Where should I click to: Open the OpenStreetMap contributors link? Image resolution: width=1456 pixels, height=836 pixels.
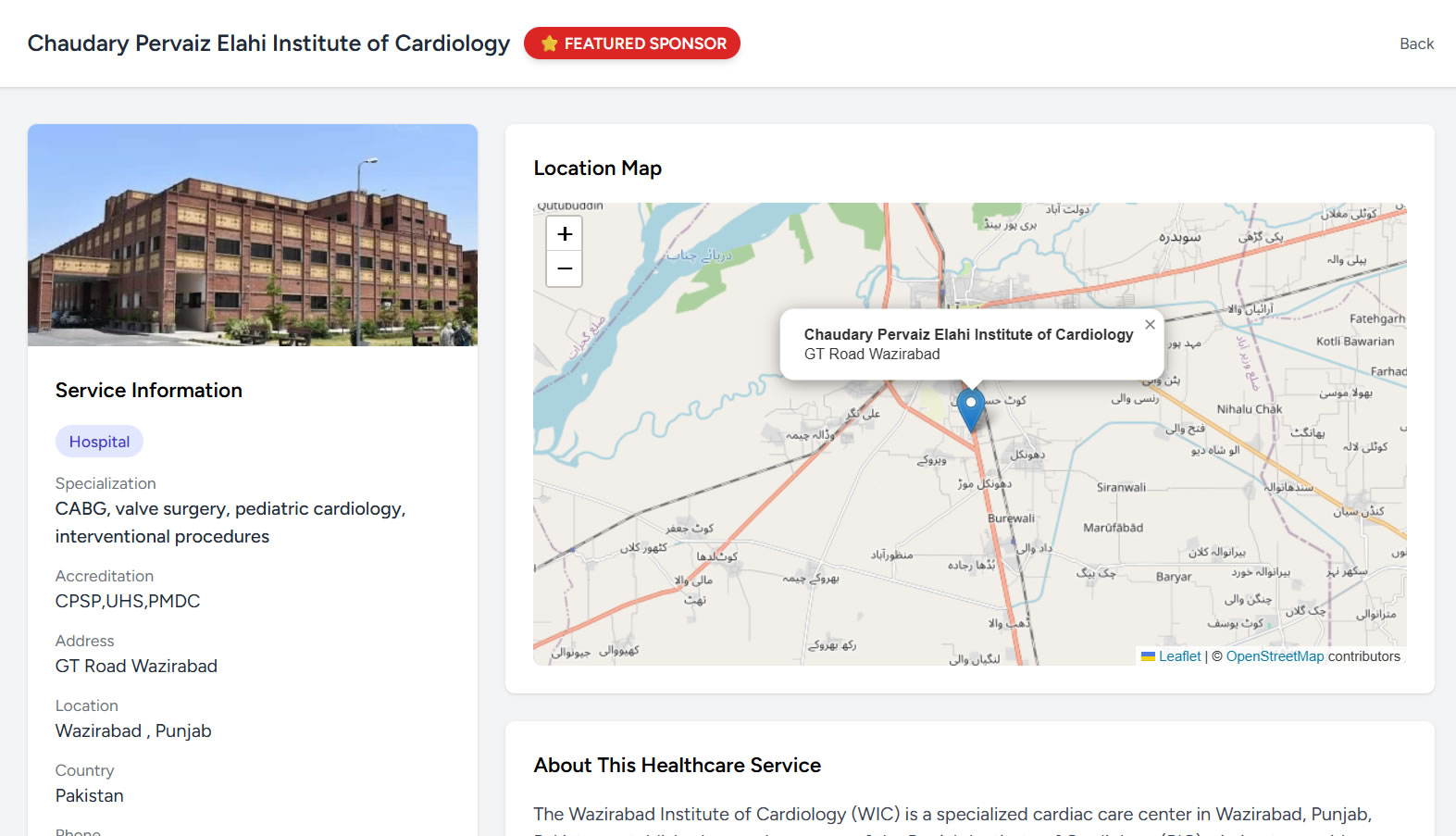pos(1275,656)
